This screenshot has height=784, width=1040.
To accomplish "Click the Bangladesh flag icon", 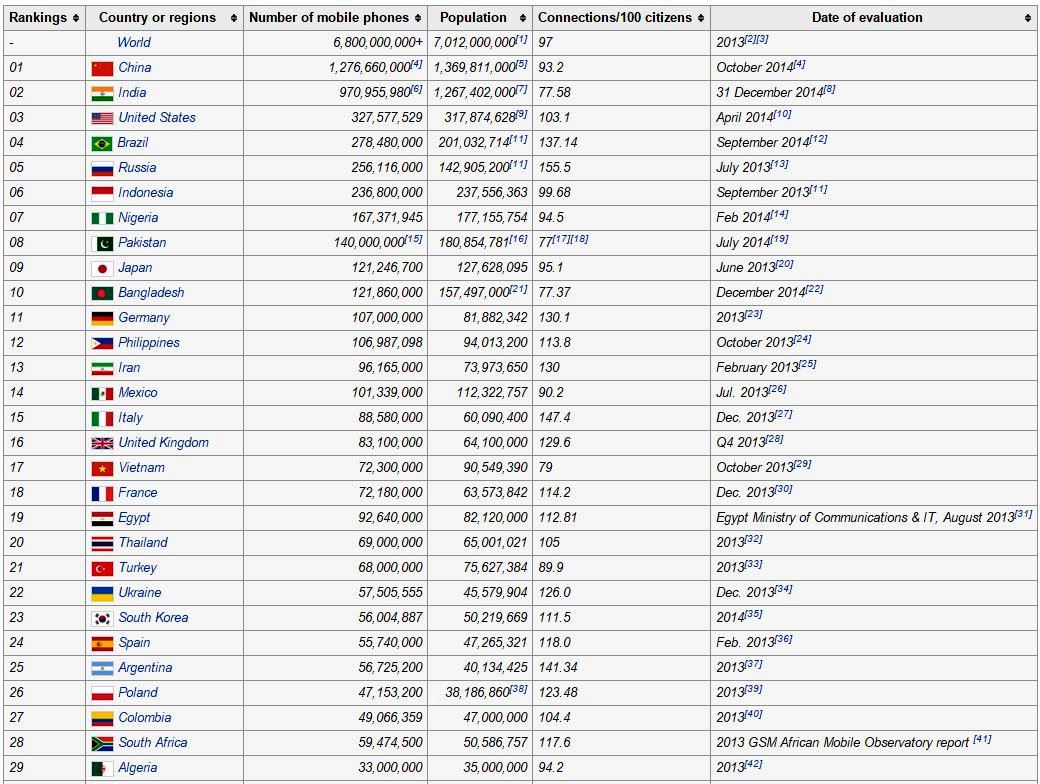I will [x=102, y=293].
